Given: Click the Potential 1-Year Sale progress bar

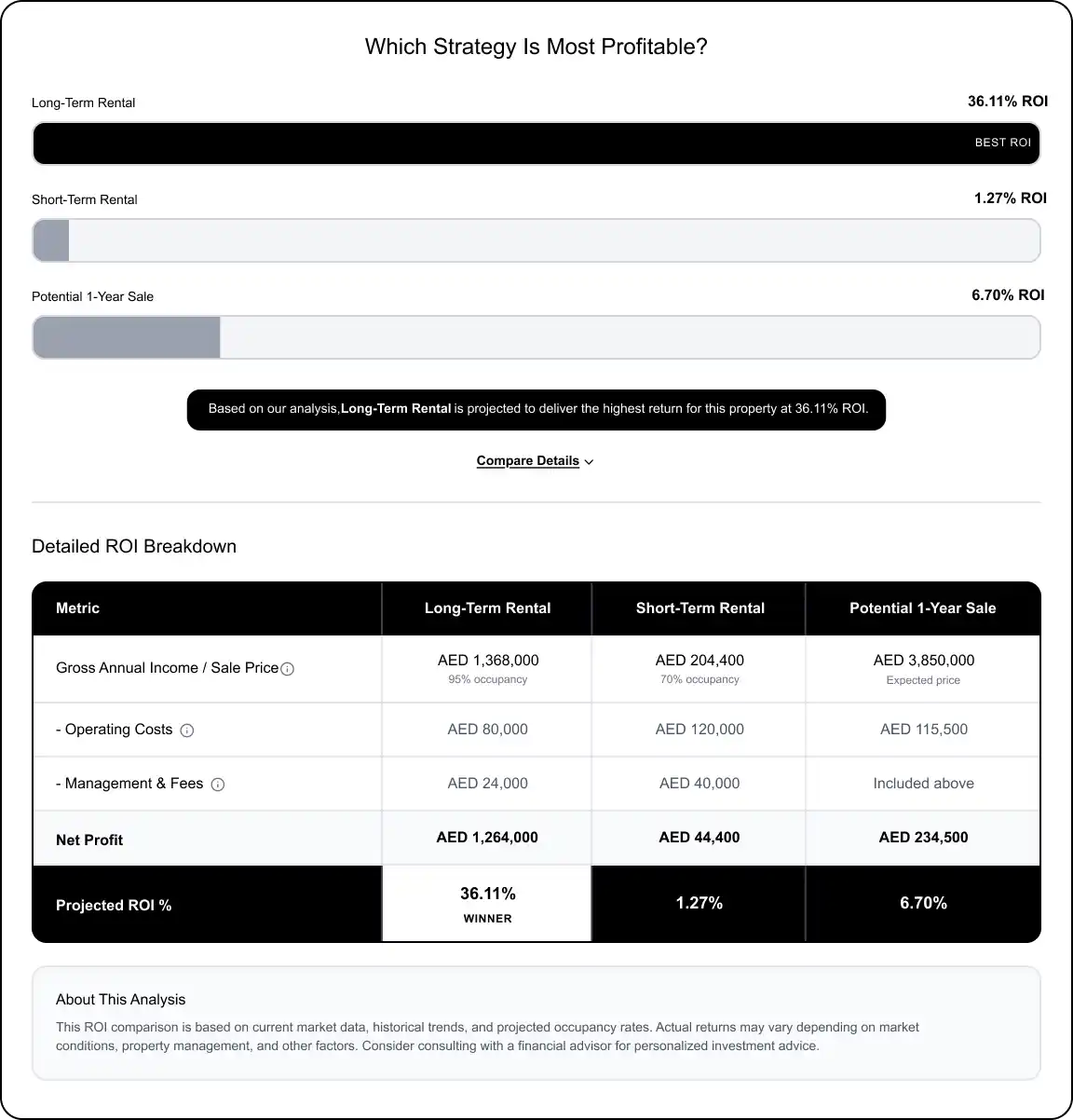Looking at the screenshot, I should [x=536, y=337].
